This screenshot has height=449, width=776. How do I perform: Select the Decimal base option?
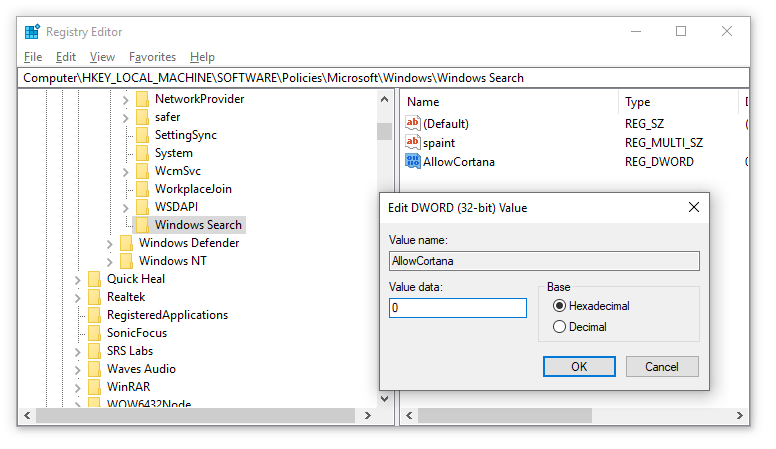(x=559, y=327)
